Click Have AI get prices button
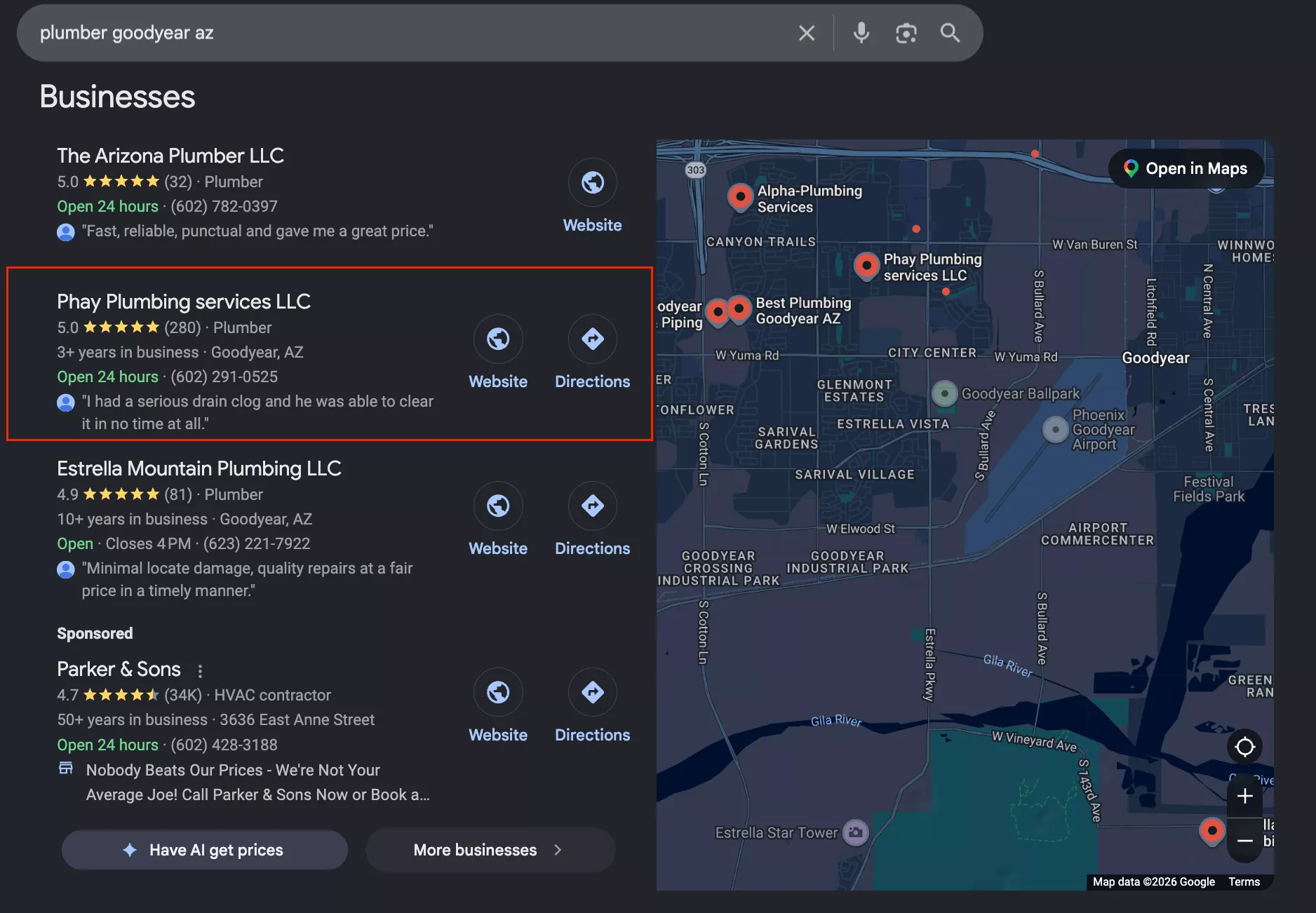Screen dimensions: 1316x913 [x=205, y=850]
